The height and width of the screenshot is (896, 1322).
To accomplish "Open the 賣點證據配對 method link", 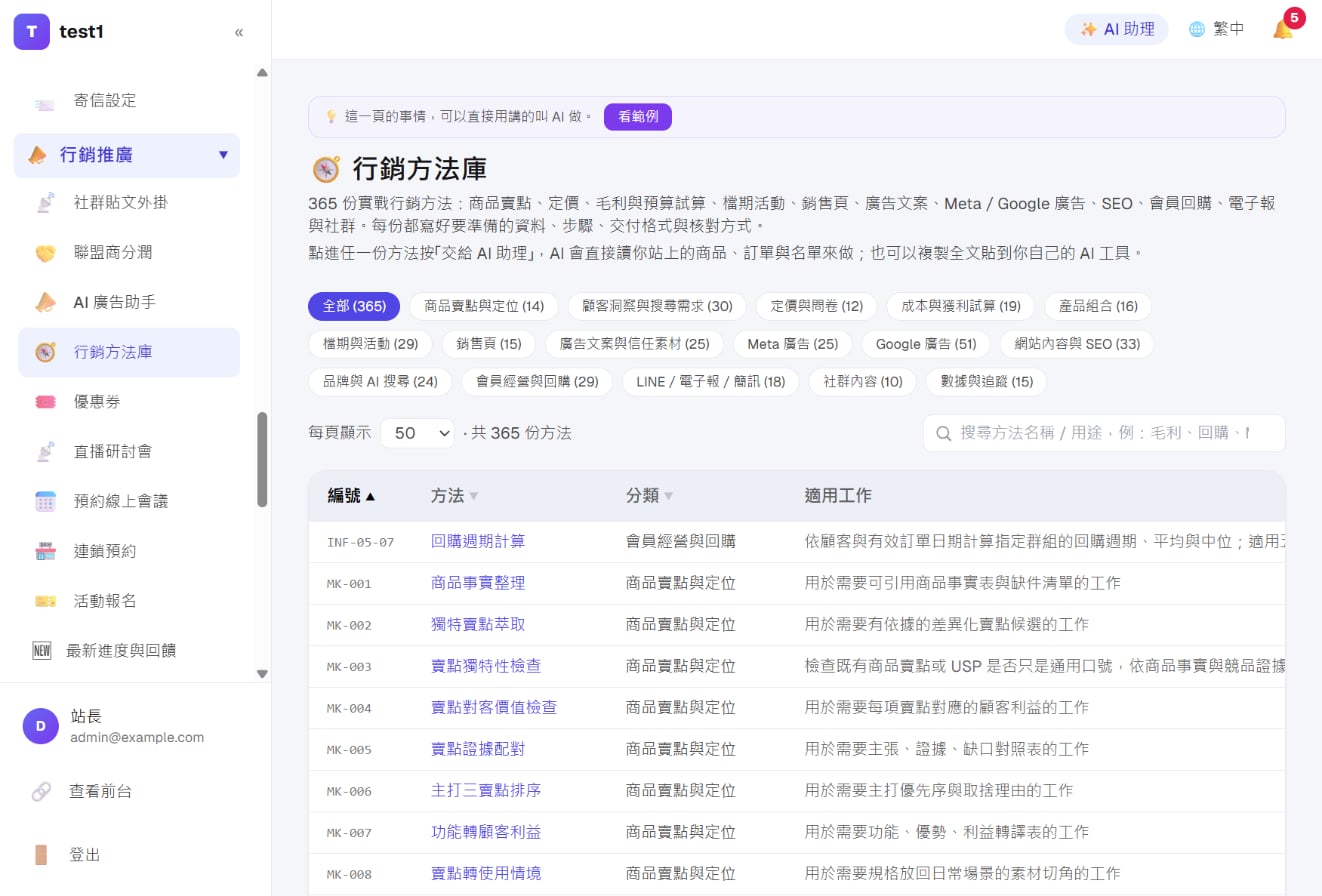I will click(x=478, y=749).
